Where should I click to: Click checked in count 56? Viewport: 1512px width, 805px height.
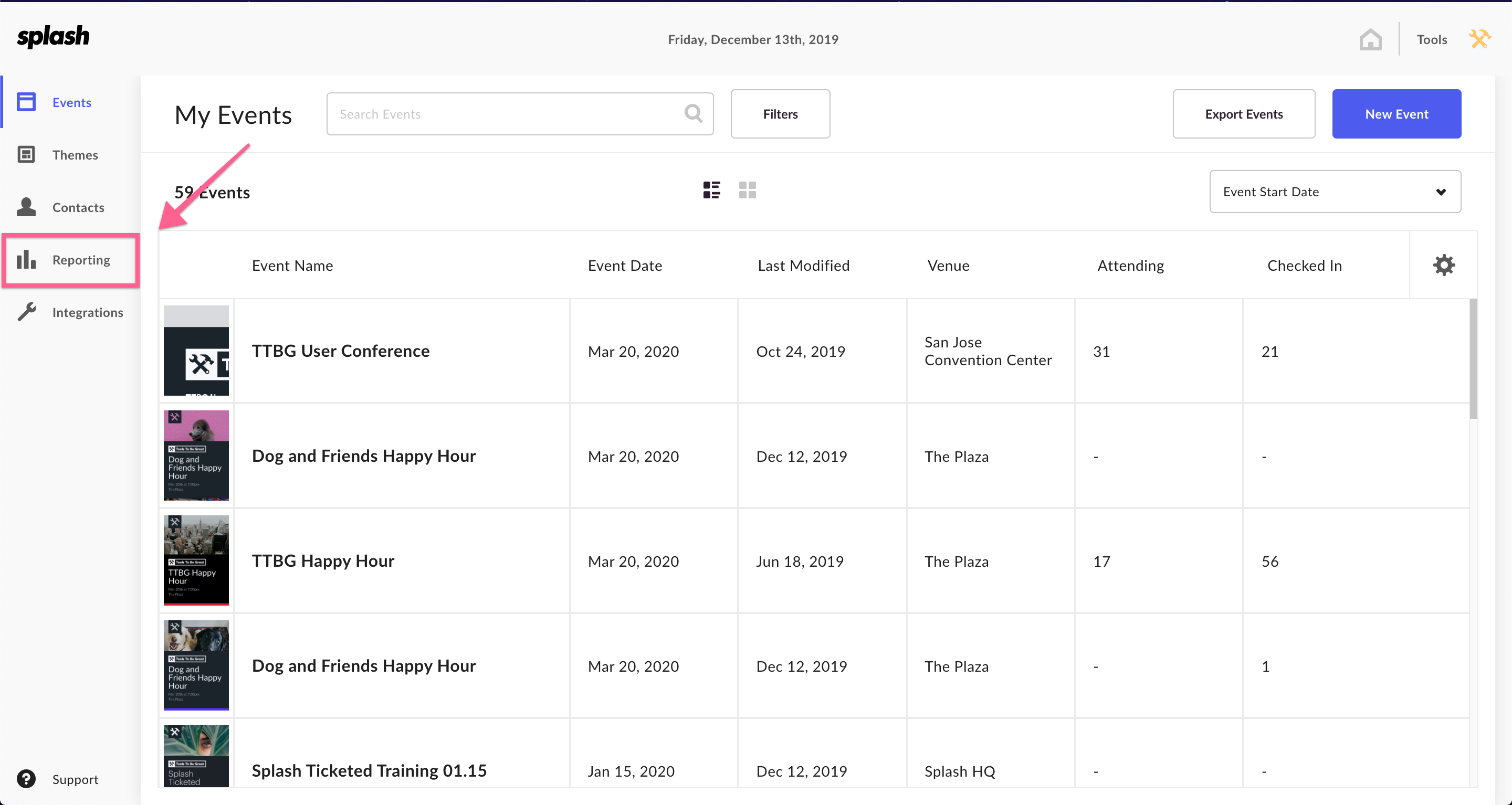pos(1269,562)
